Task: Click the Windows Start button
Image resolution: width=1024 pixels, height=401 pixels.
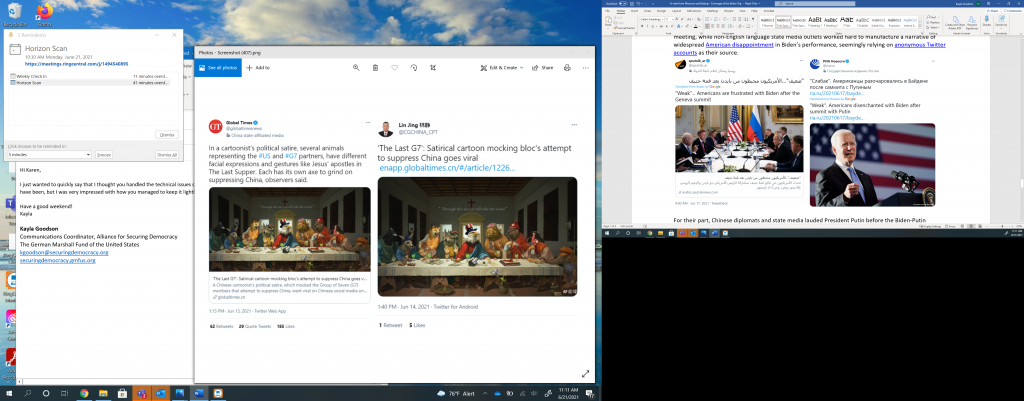Action: click(x=9, y=393)
